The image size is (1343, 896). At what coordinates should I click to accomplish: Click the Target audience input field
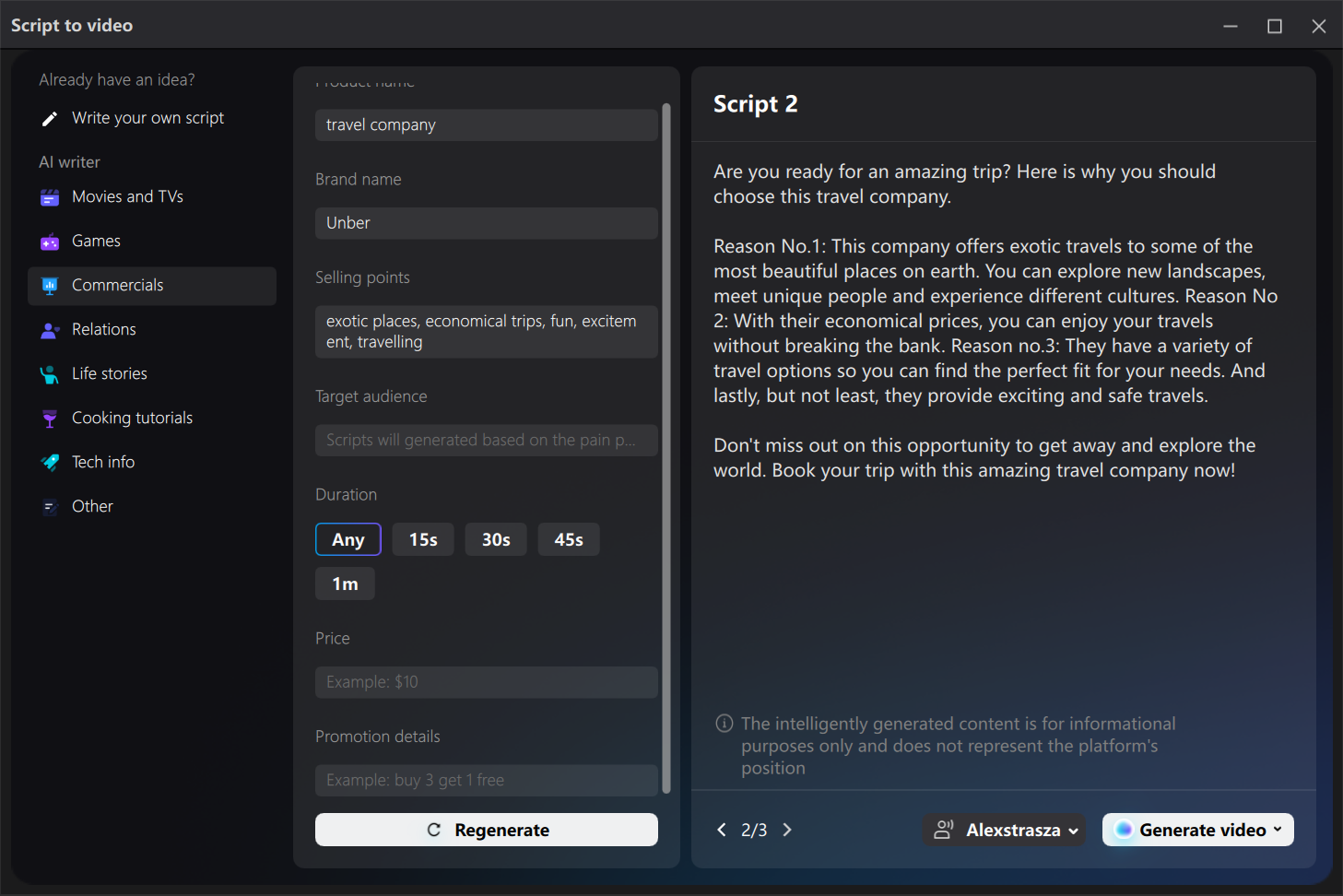coord(487,441)
